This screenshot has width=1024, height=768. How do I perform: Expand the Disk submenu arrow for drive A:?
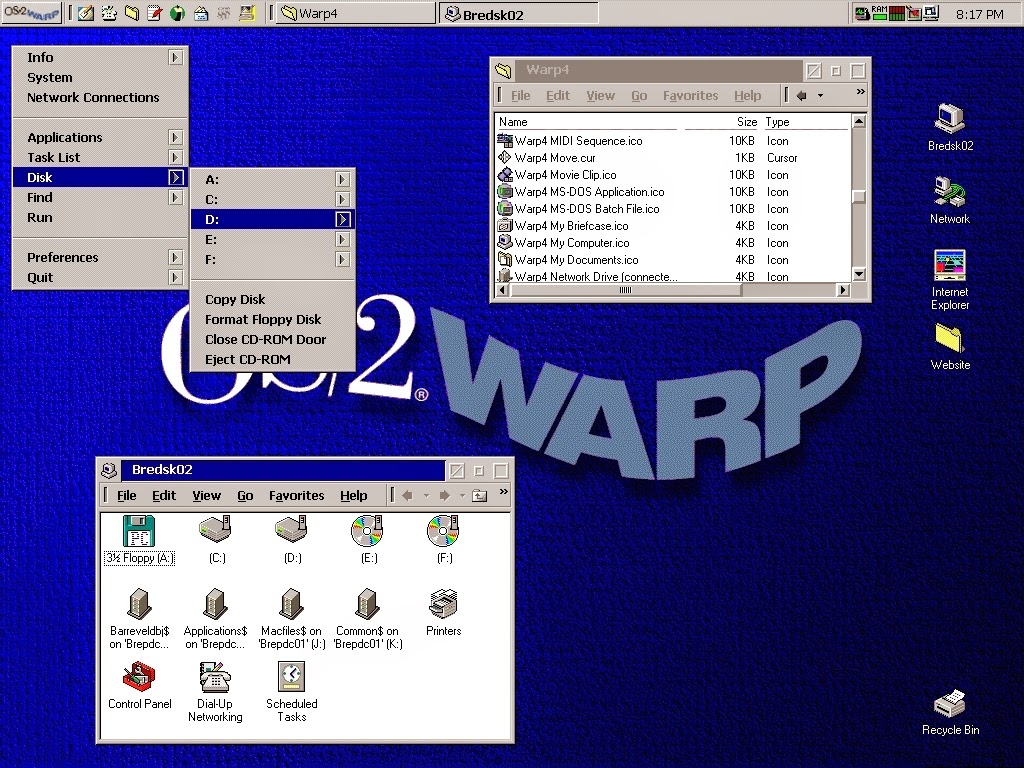tap(343, 179)
